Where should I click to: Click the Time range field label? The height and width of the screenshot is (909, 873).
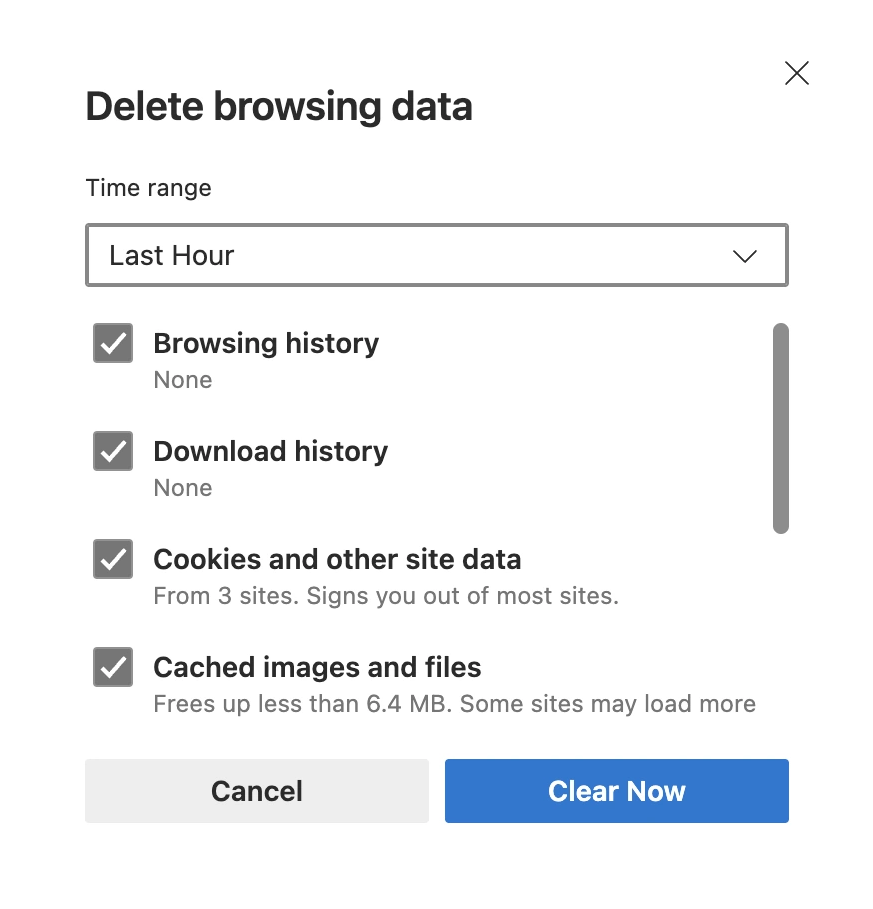click(149, 187)
